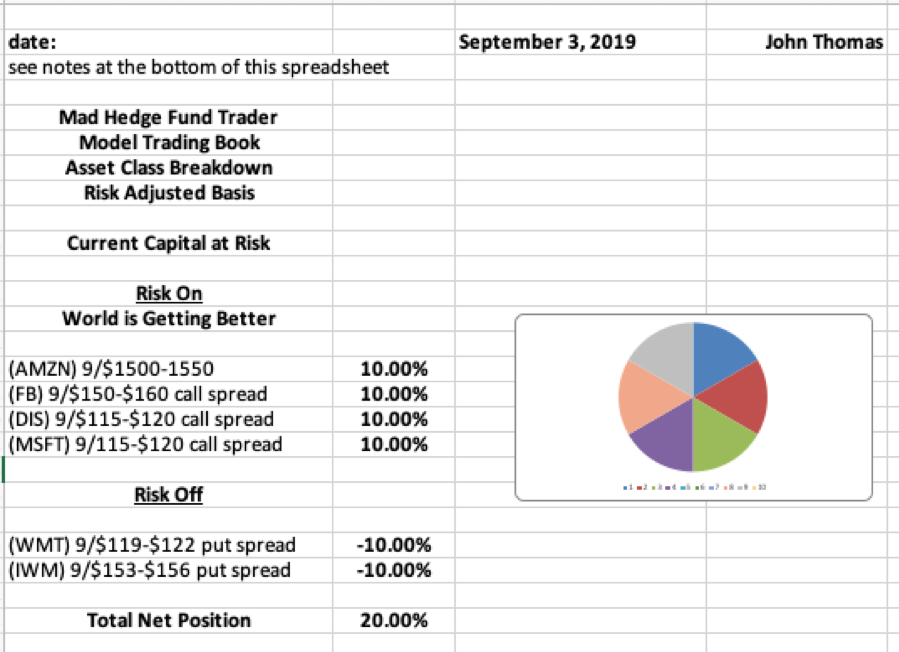Select the "Mad Hedge Fund Trader" title cell
Viewport: 899px width, 652px height.
coord(168,117)
